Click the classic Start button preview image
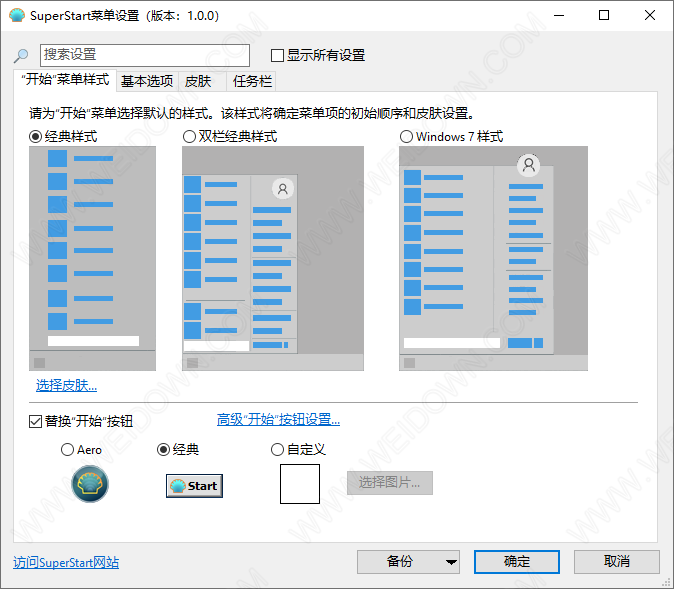Screen dimensions: 674x589 click(194, 486)
